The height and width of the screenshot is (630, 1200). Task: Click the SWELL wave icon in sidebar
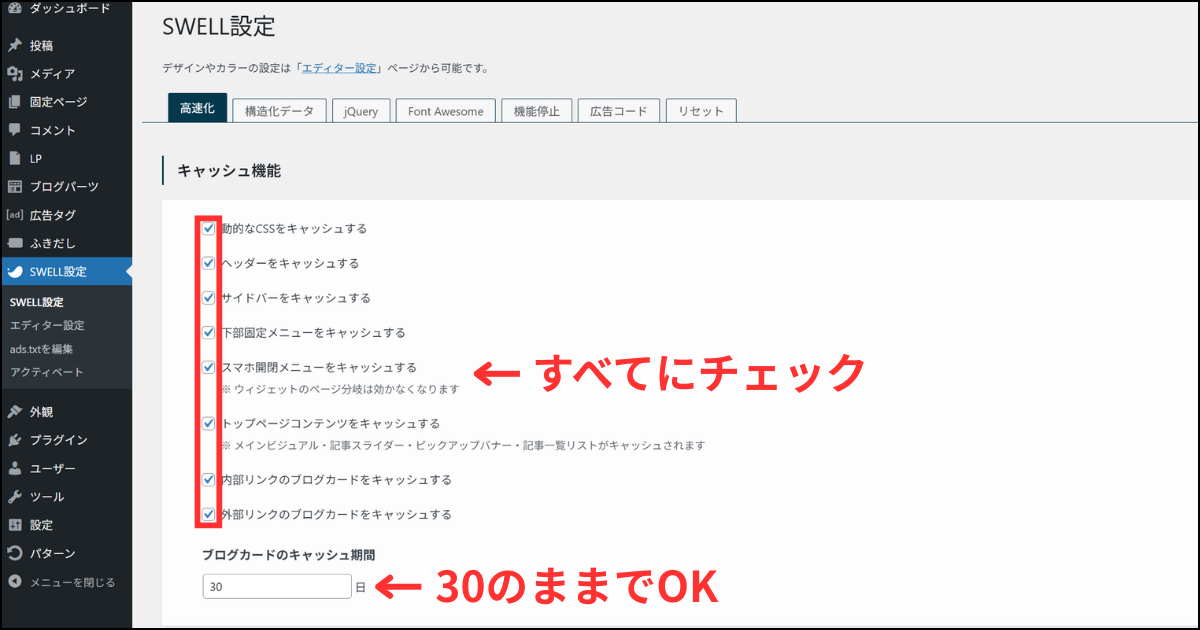pyautogui.click(x=15, y=271)
